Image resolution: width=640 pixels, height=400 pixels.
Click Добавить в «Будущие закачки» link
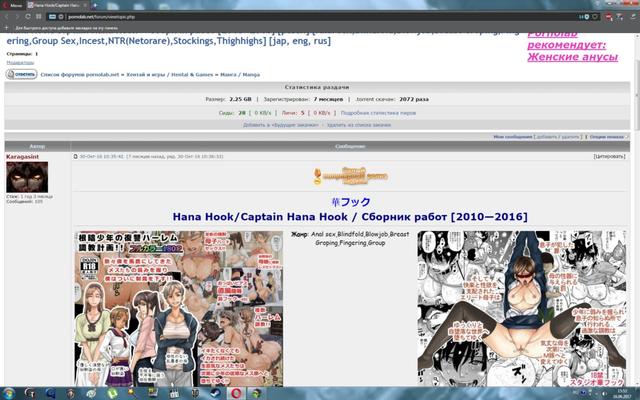(x=281, y=125)
